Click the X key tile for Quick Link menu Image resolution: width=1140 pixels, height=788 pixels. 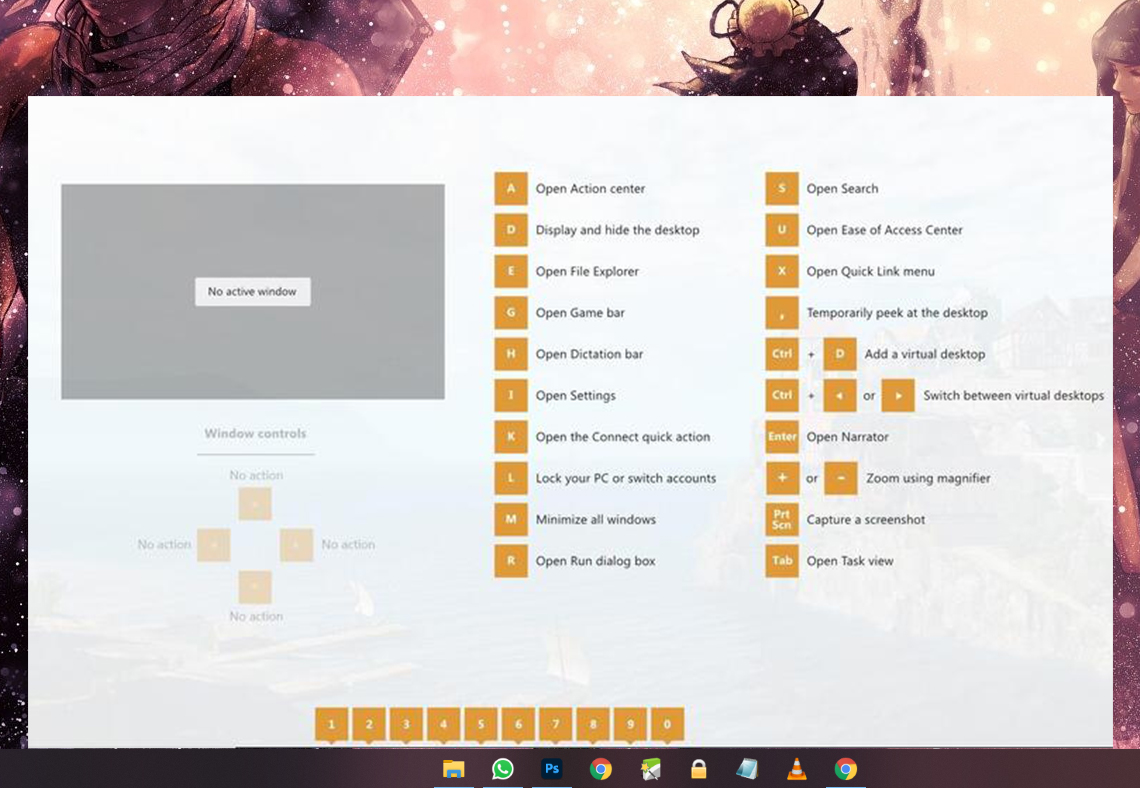782,271
